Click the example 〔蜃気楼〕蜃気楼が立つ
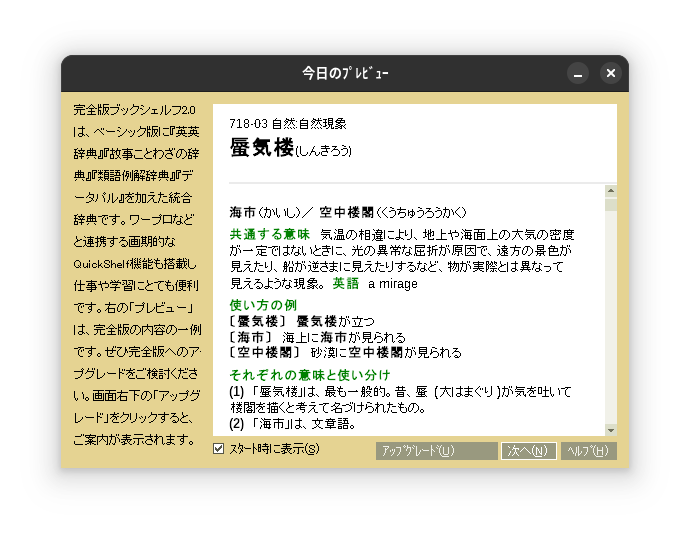690x535 pixels. point(302,321)
